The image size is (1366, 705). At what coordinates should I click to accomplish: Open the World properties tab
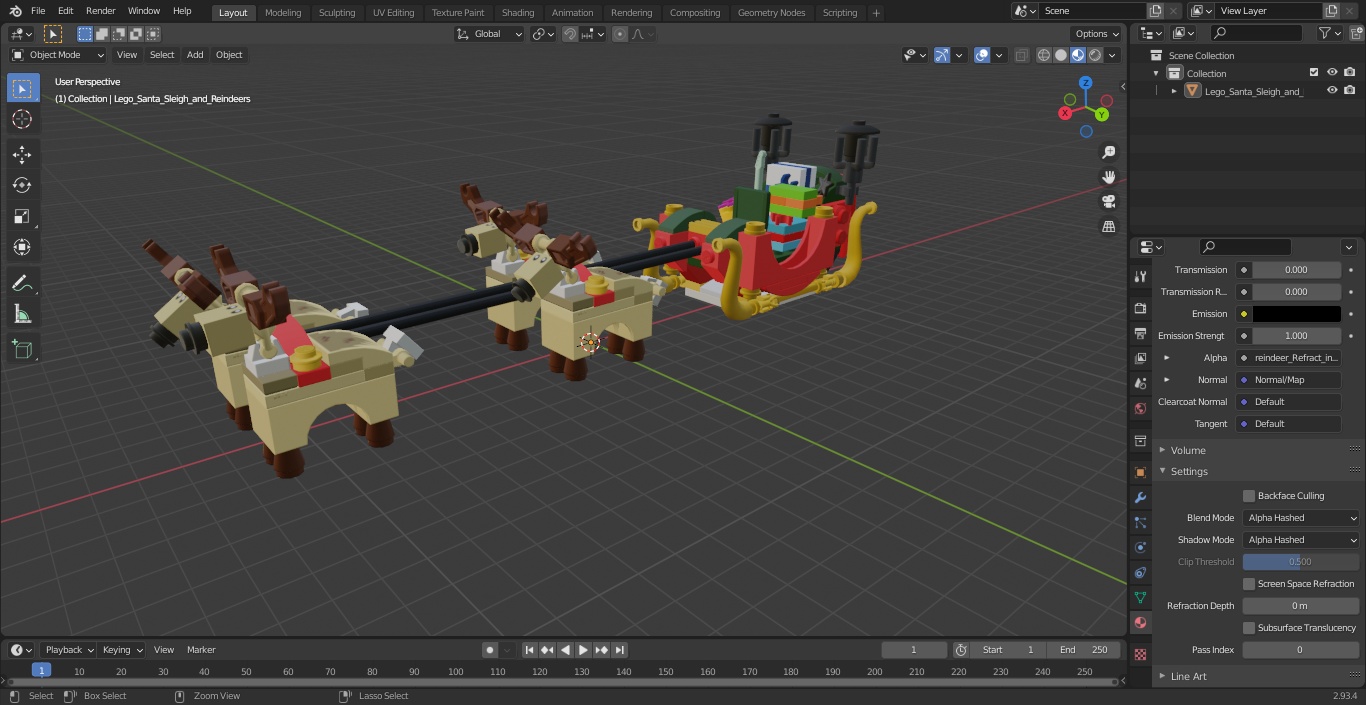coord(1140,408)
